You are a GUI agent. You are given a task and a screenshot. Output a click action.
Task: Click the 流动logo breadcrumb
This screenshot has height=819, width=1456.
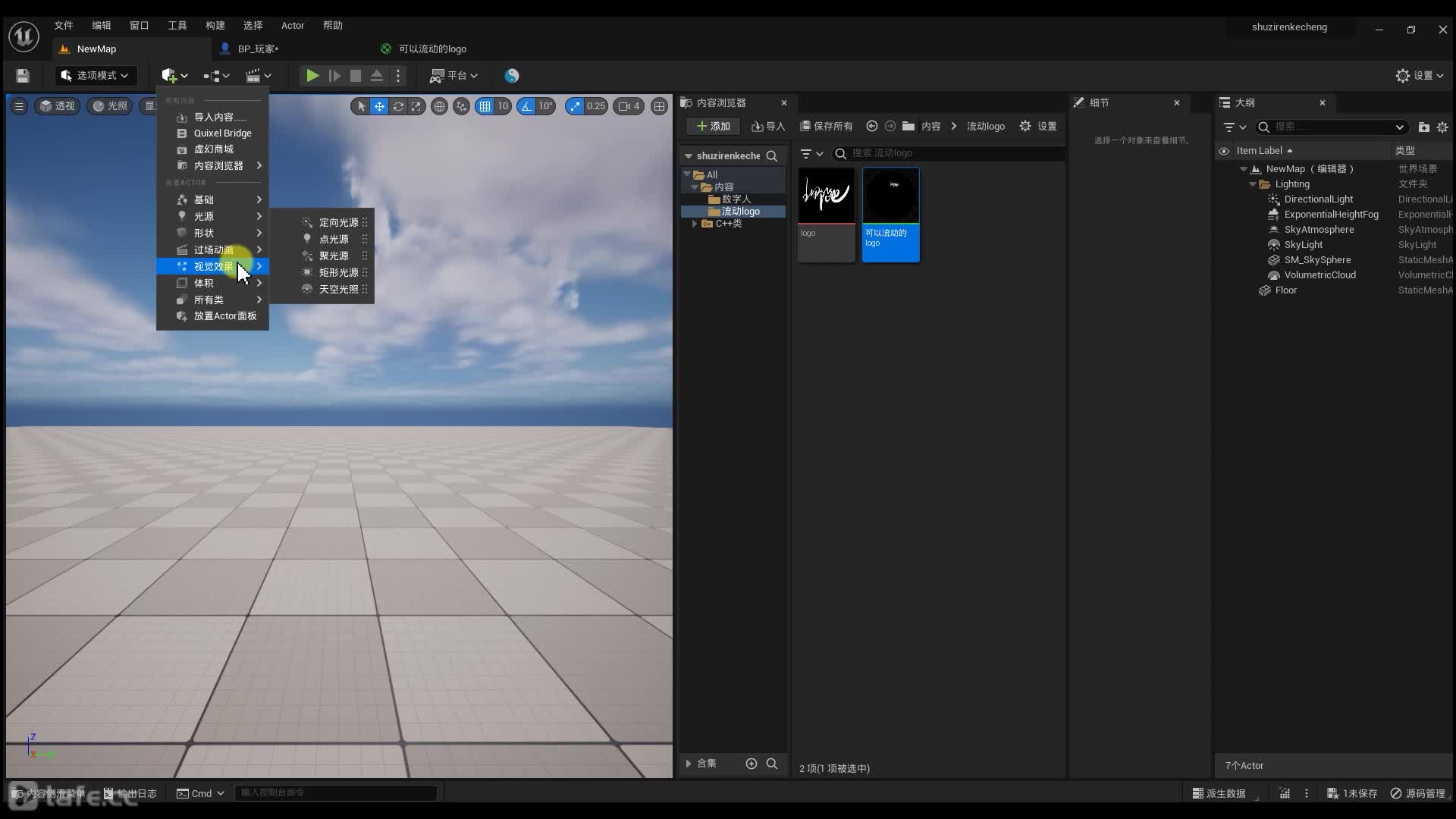click(985, 127)
